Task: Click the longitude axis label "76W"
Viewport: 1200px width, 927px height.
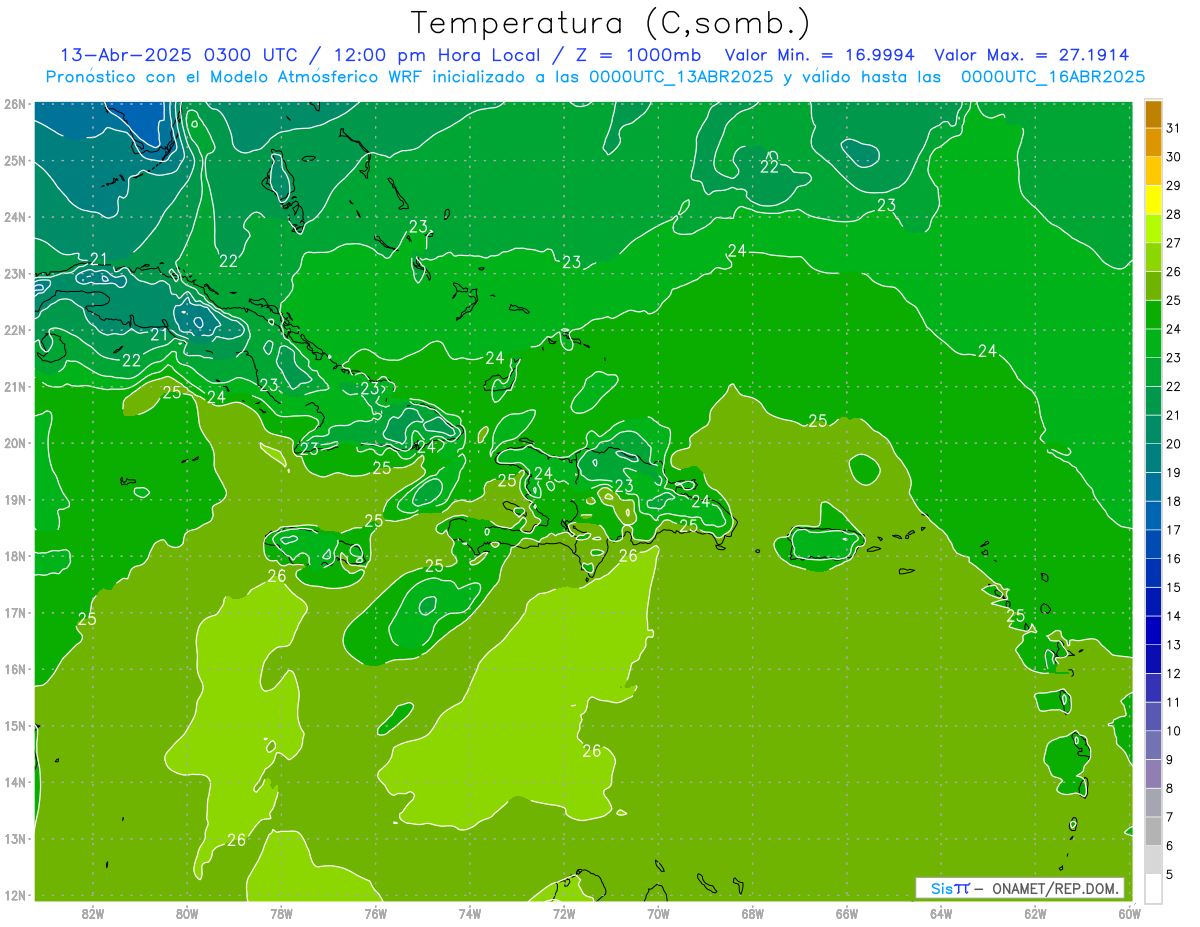Action: click(375, 912)
